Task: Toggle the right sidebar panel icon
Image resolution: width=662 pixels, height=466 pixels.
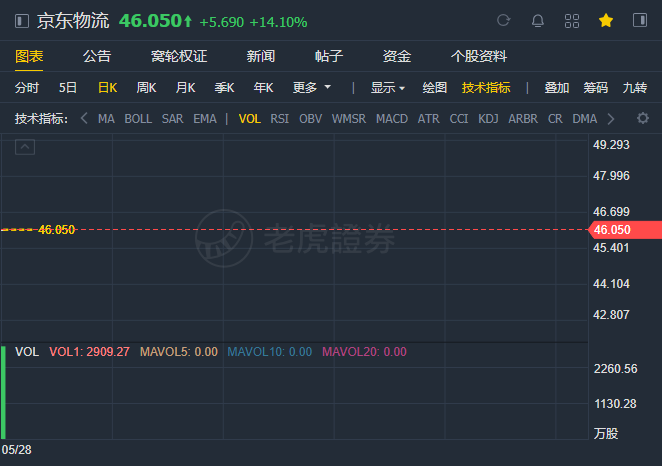Action: pos(640,20)
